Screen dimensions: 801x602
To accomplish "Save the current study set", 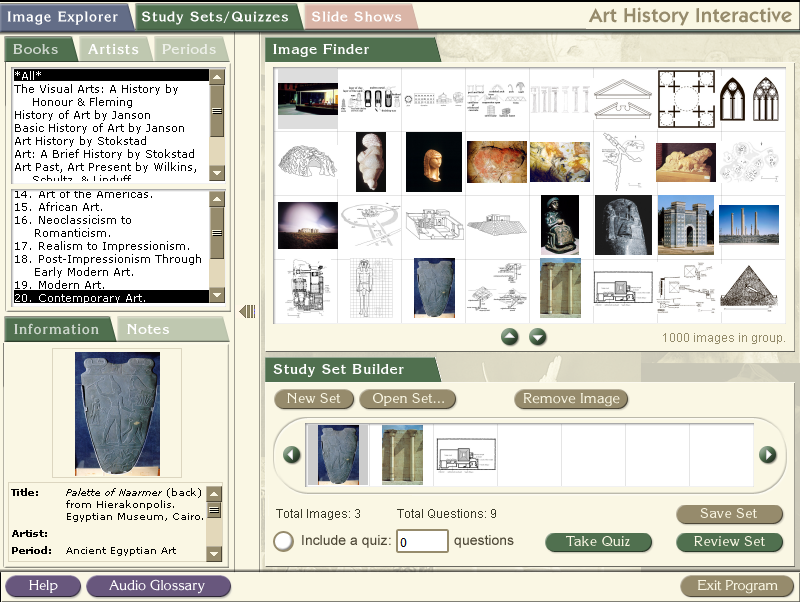I will pos(729,514).
